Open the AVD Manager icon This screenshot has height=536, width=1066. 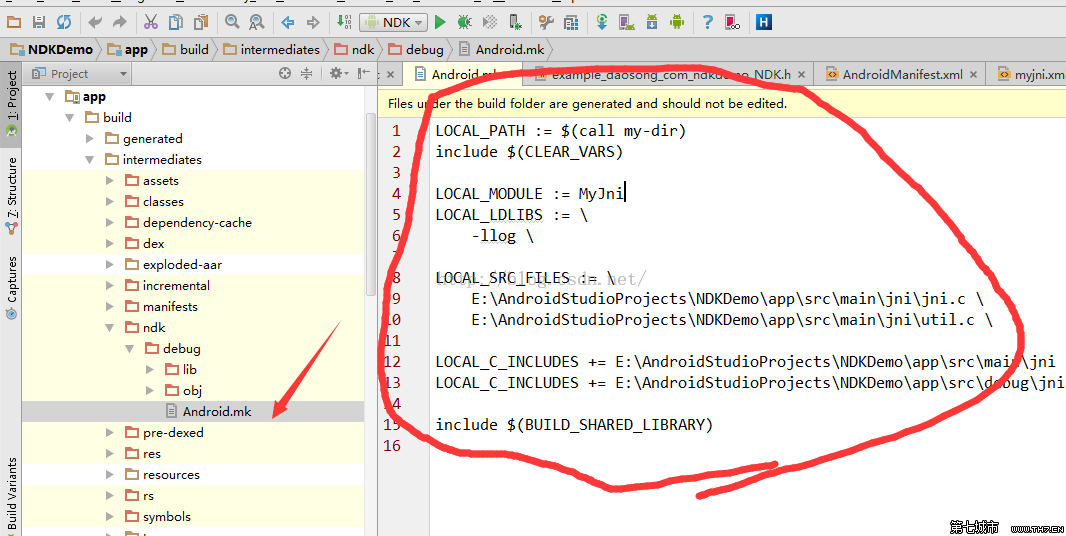tap(627, 22)
